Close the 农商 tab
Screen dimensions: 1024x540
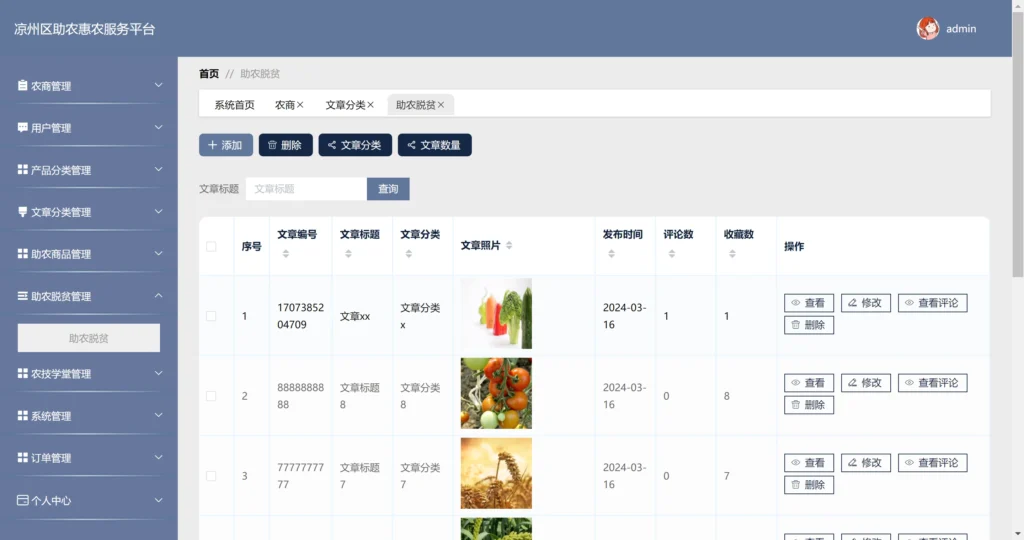pos(300,104)
